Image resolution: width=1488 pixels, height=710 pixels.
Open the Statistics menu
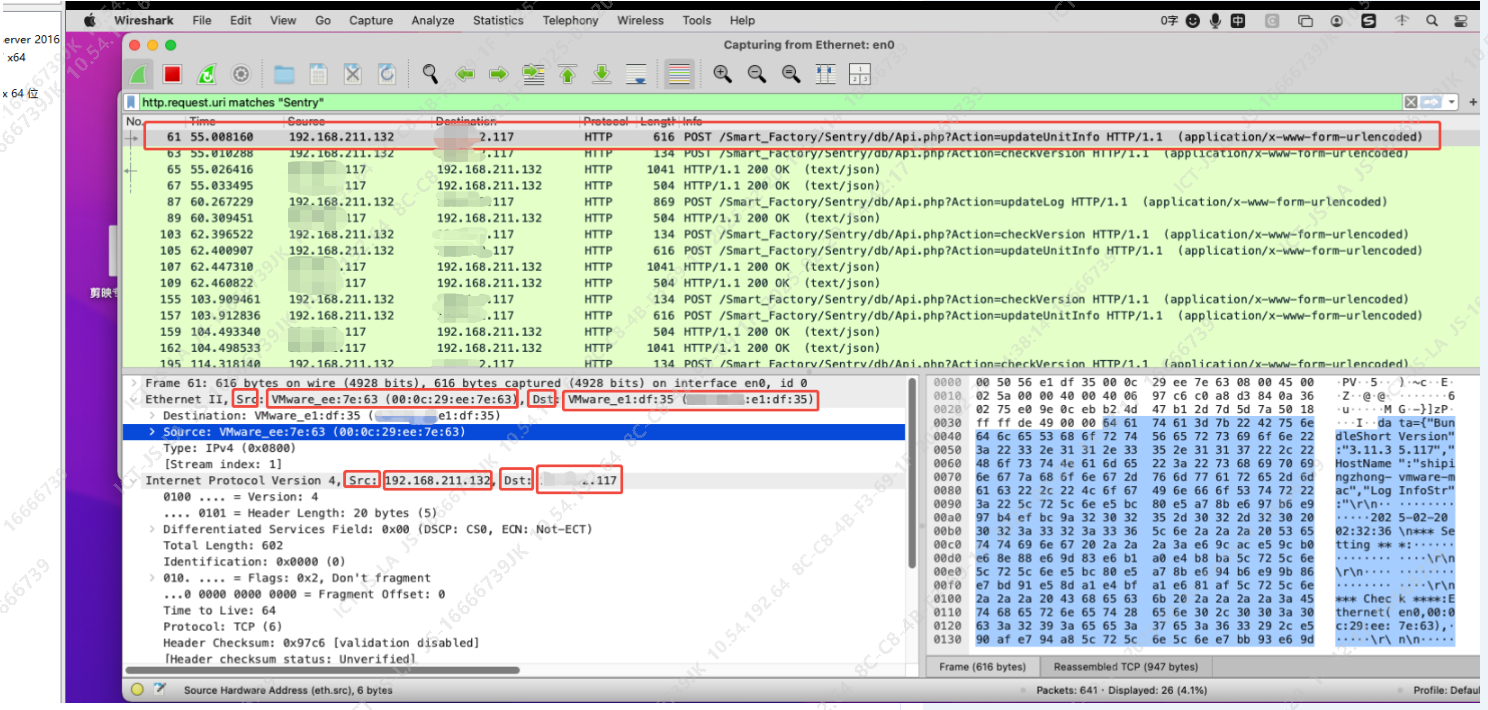pyautogui.click(x=498, y=20)
